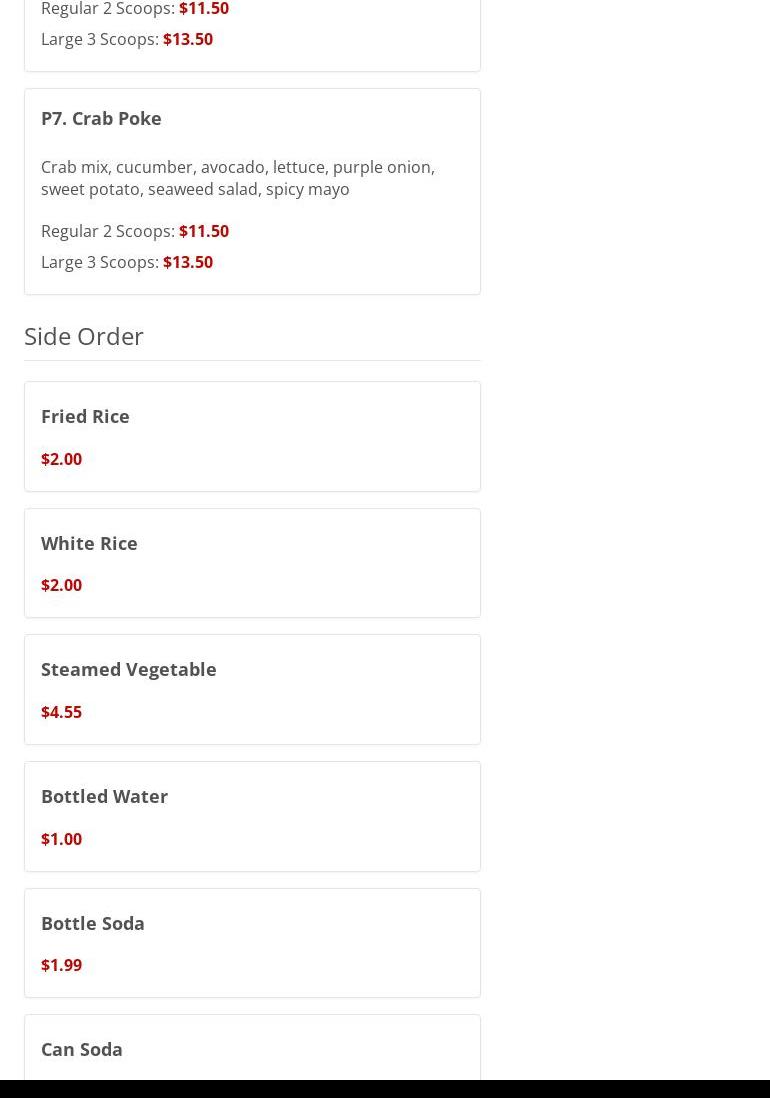
Task: Click the $1.00 Bottled Water price
Action: click(61, 839)
